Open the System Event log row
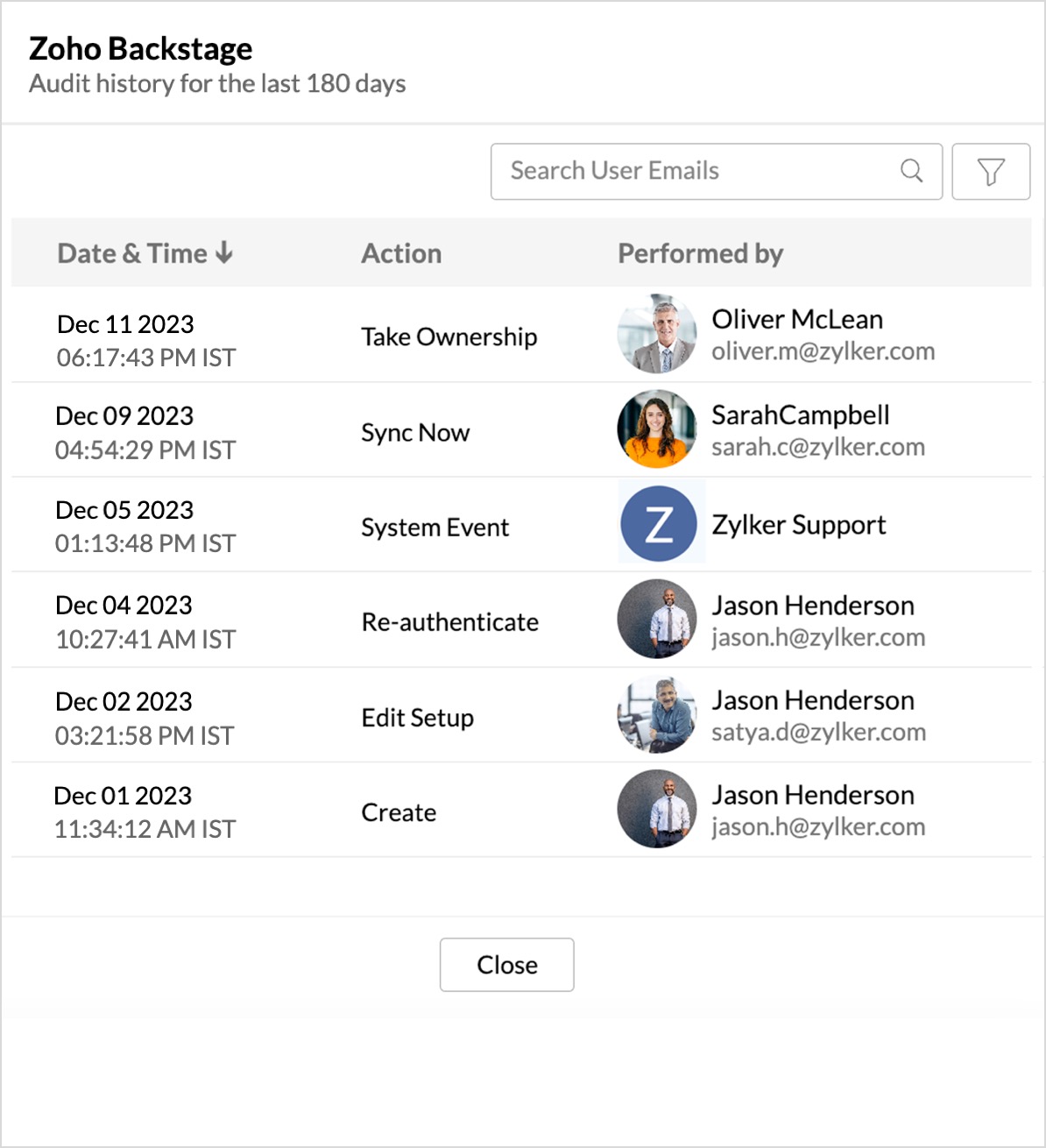The image size is (1046, 1148). 522,525
